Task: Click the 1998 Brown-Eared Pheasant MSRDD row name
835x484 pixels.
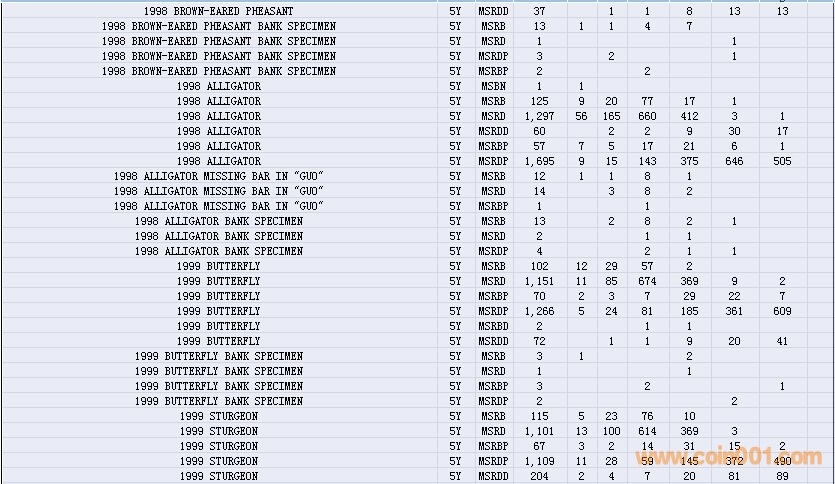Action: (218, 11)
